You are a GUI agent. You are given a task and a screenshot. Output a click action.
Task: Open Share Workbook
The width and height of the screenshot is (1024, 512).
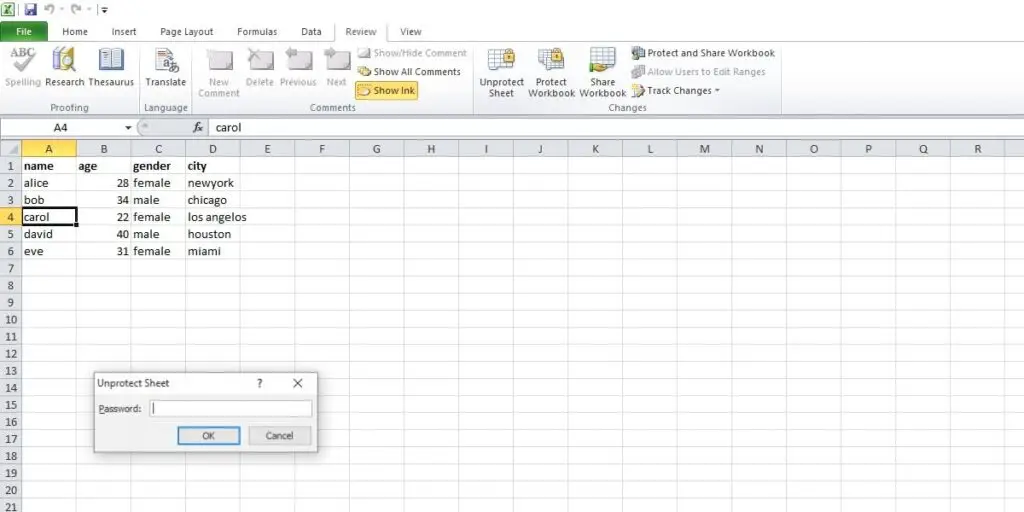(x=602, y=73)
